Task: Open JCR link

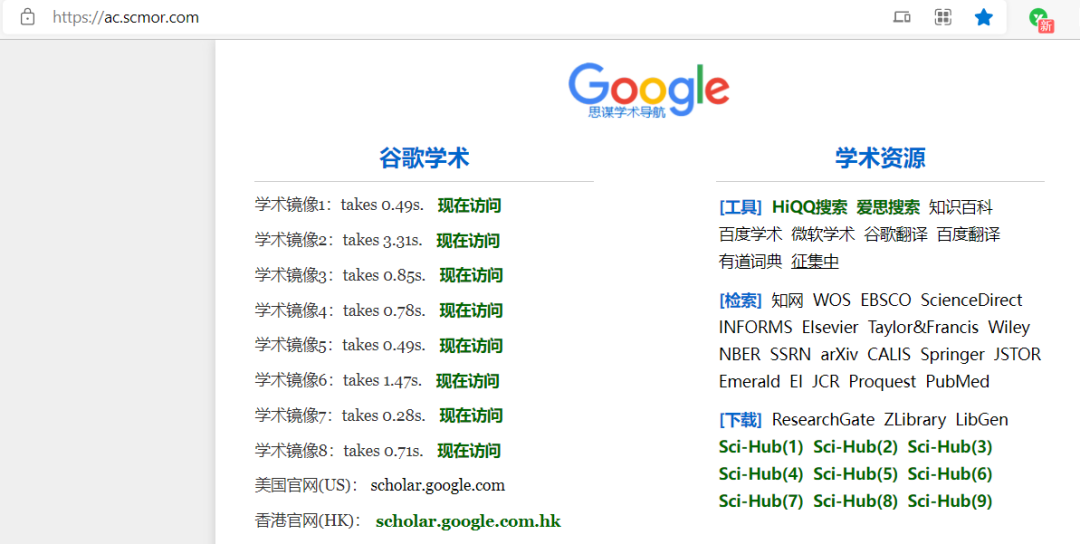Action: point(826,381)
